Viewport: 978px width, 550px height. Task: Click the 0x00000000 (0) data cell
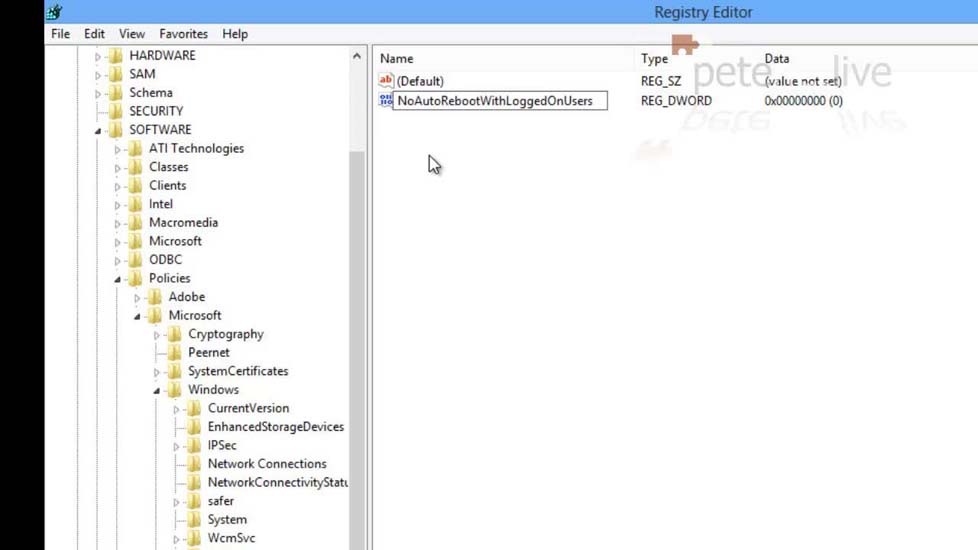[803, 100]
